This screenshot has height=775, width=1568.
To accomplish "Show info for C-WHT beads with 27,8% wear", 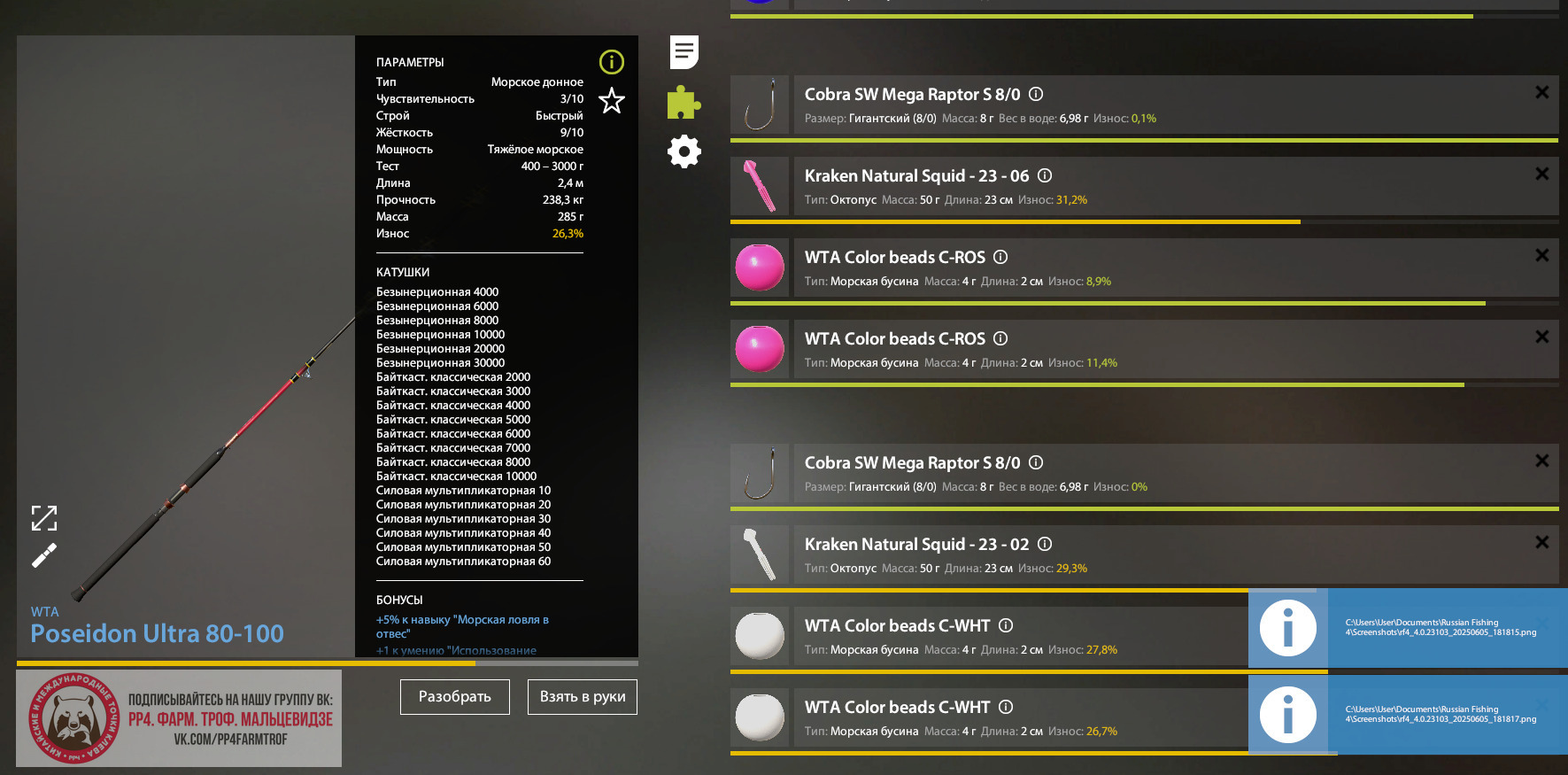I will pos(1006,625).
